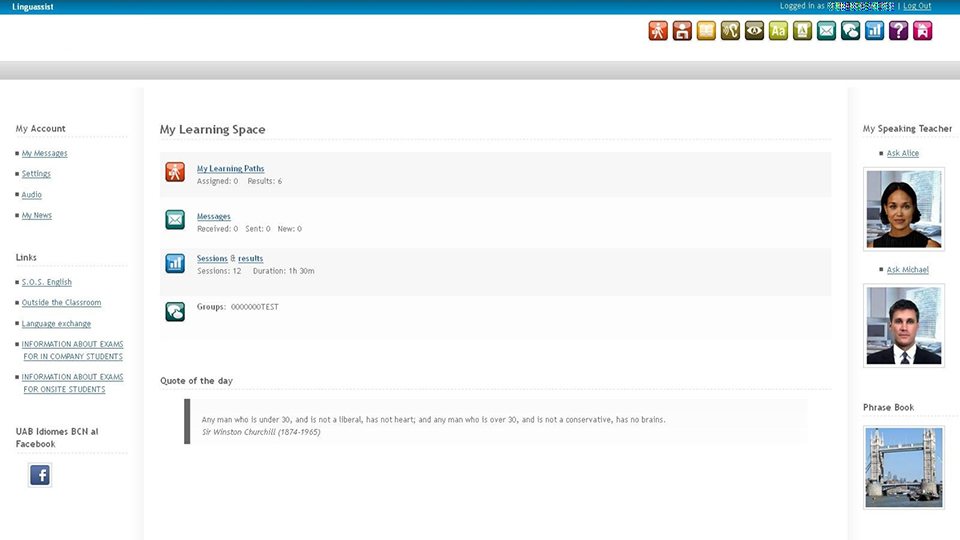Click the orange walking-person icon in top toolbar
960x540 pixels.
coord(658,31)
